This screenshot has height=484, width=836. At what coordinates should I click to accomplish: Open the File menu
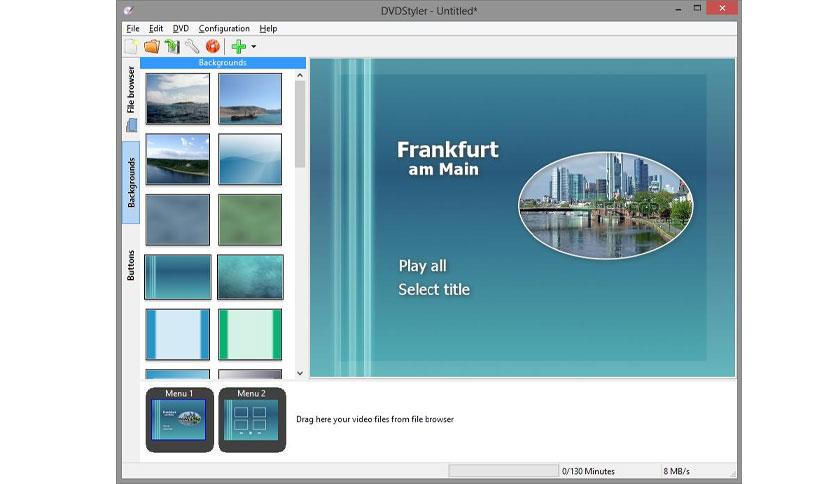point(133,29)
